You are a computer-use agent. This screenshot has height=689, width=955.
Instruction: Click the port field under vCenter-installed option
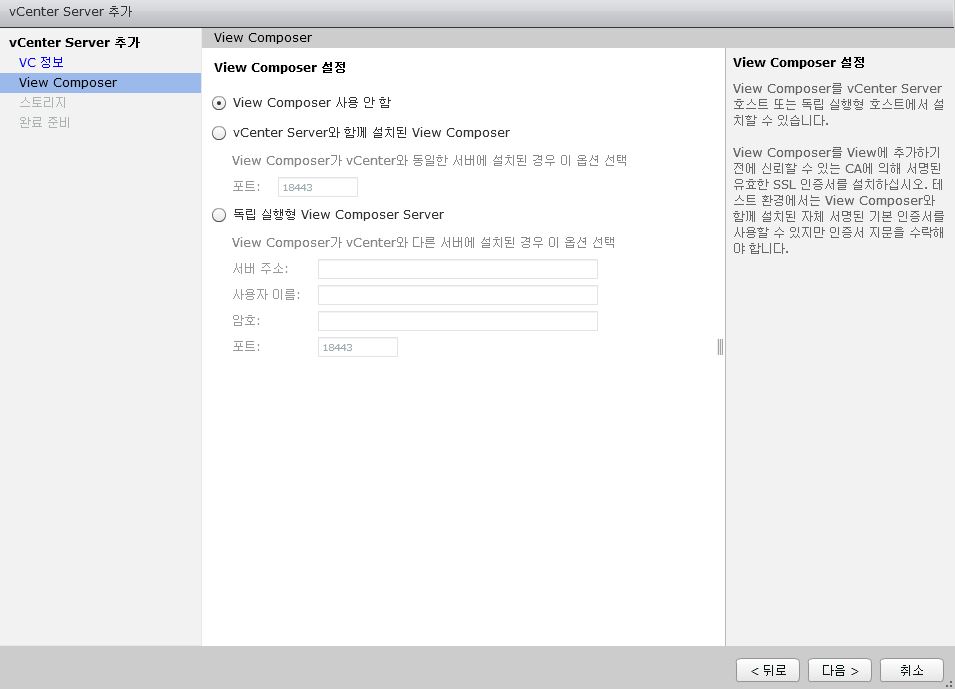click(x=318, y=187)
